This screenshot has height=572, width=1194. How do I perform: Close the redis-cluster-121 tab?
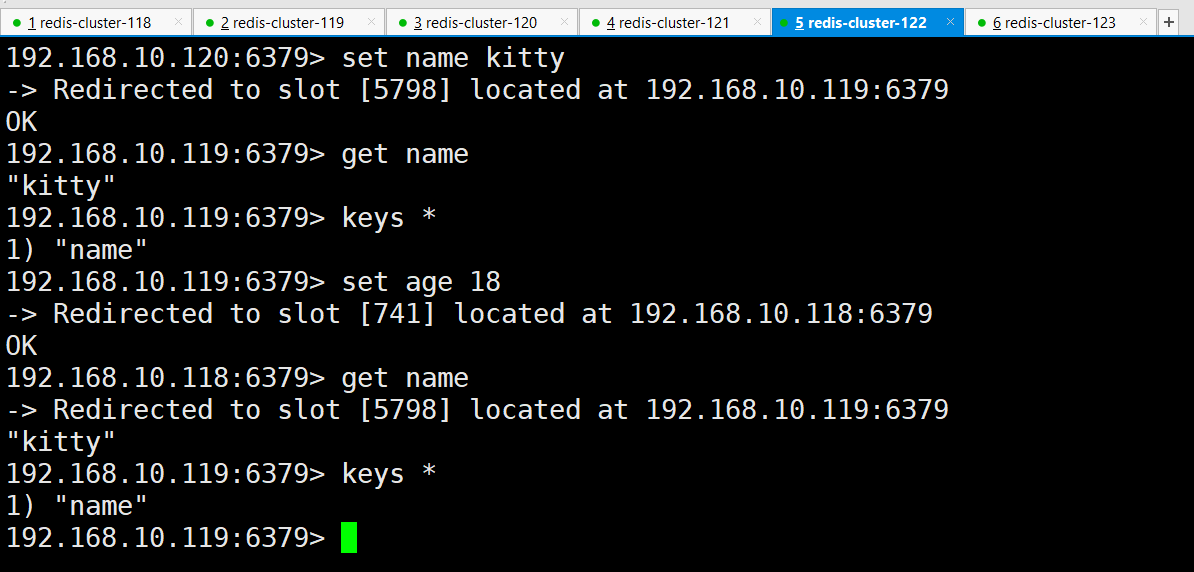[x=757, y=22]
